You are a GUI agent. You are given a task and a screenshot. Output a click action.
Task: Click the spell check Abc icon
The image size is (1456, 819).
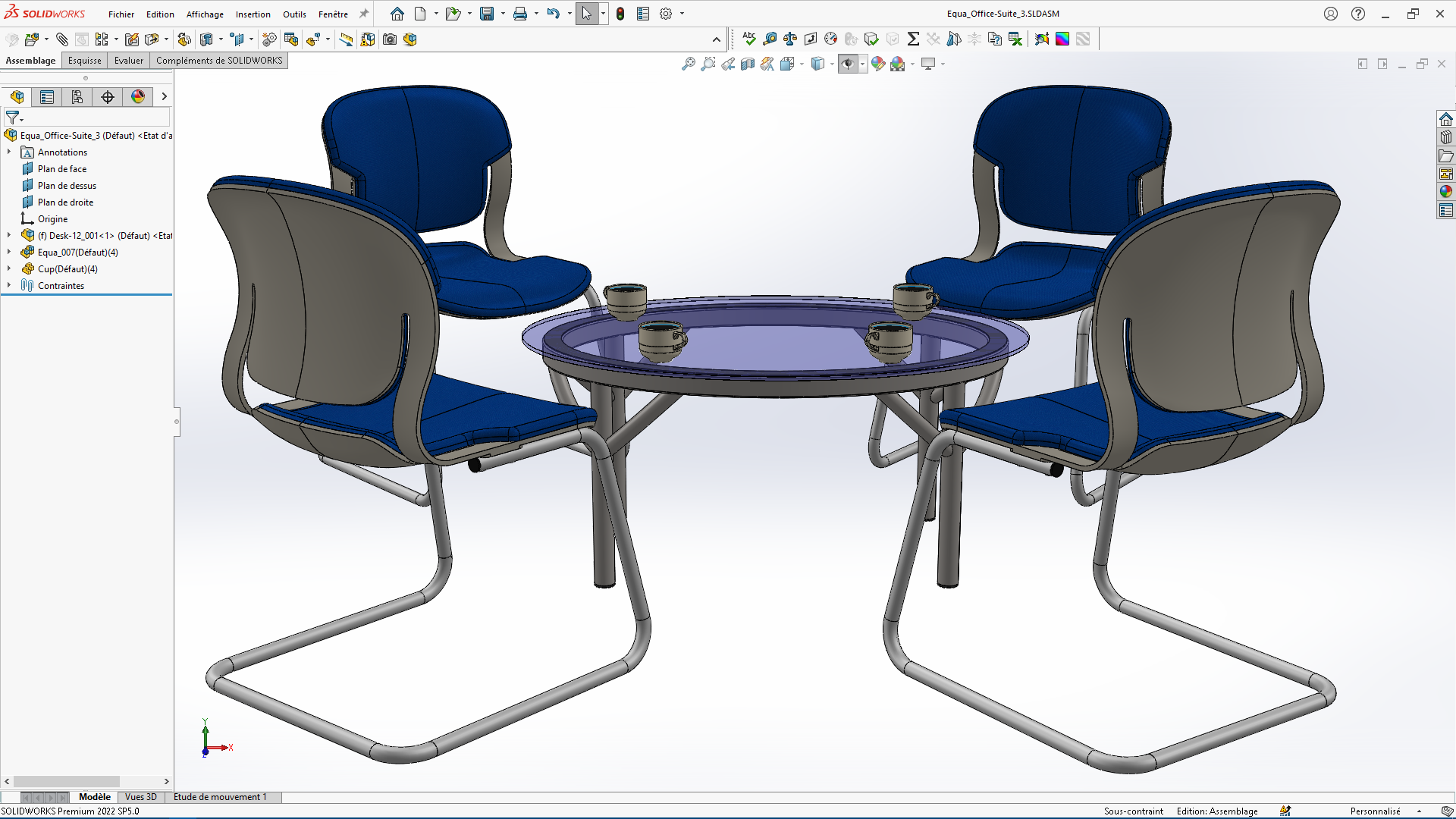click(x=749, y=39)
